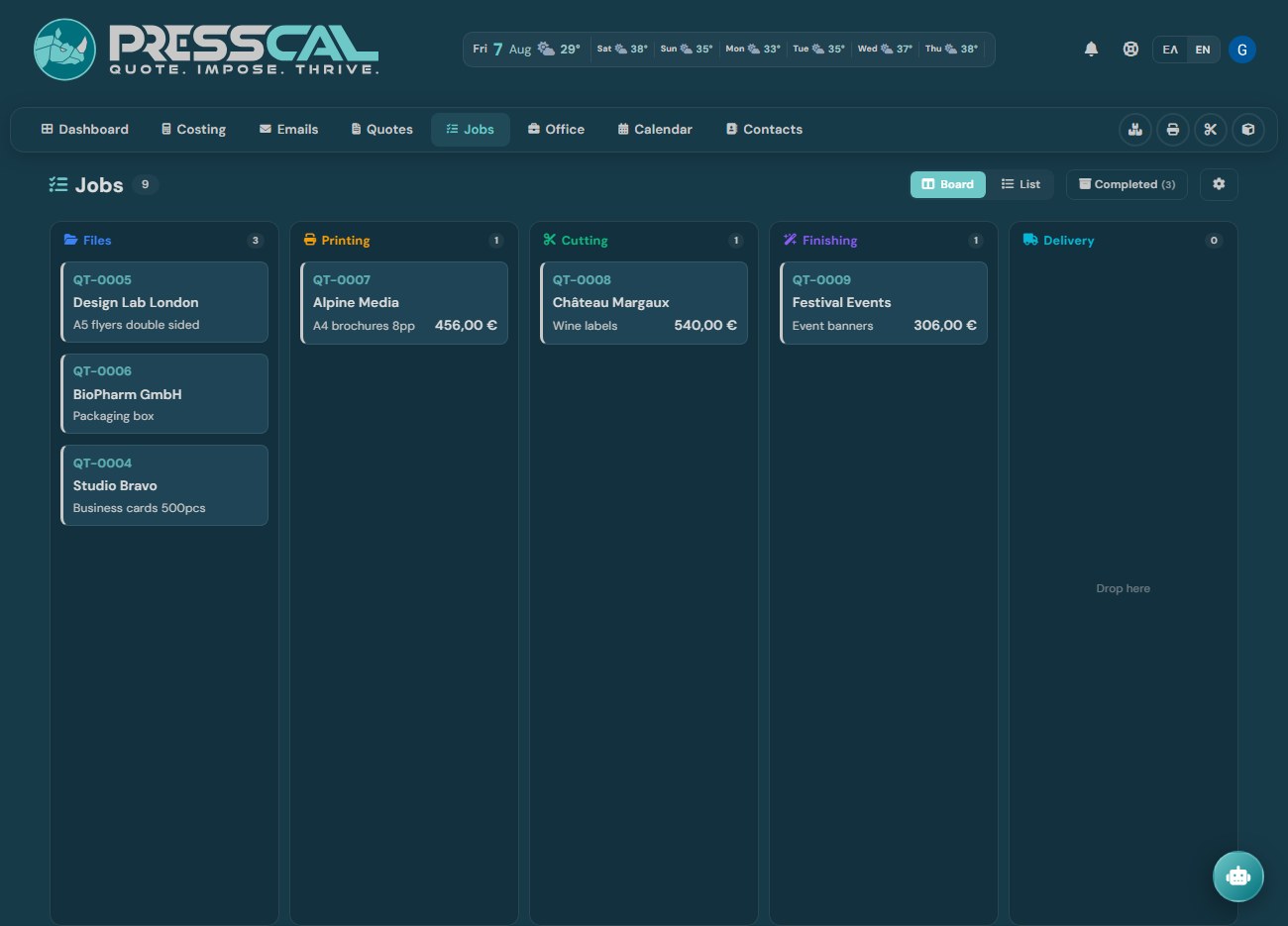Open job QT-0007 Alpine Media
The image size is (1288, 926).
[404, 303]
